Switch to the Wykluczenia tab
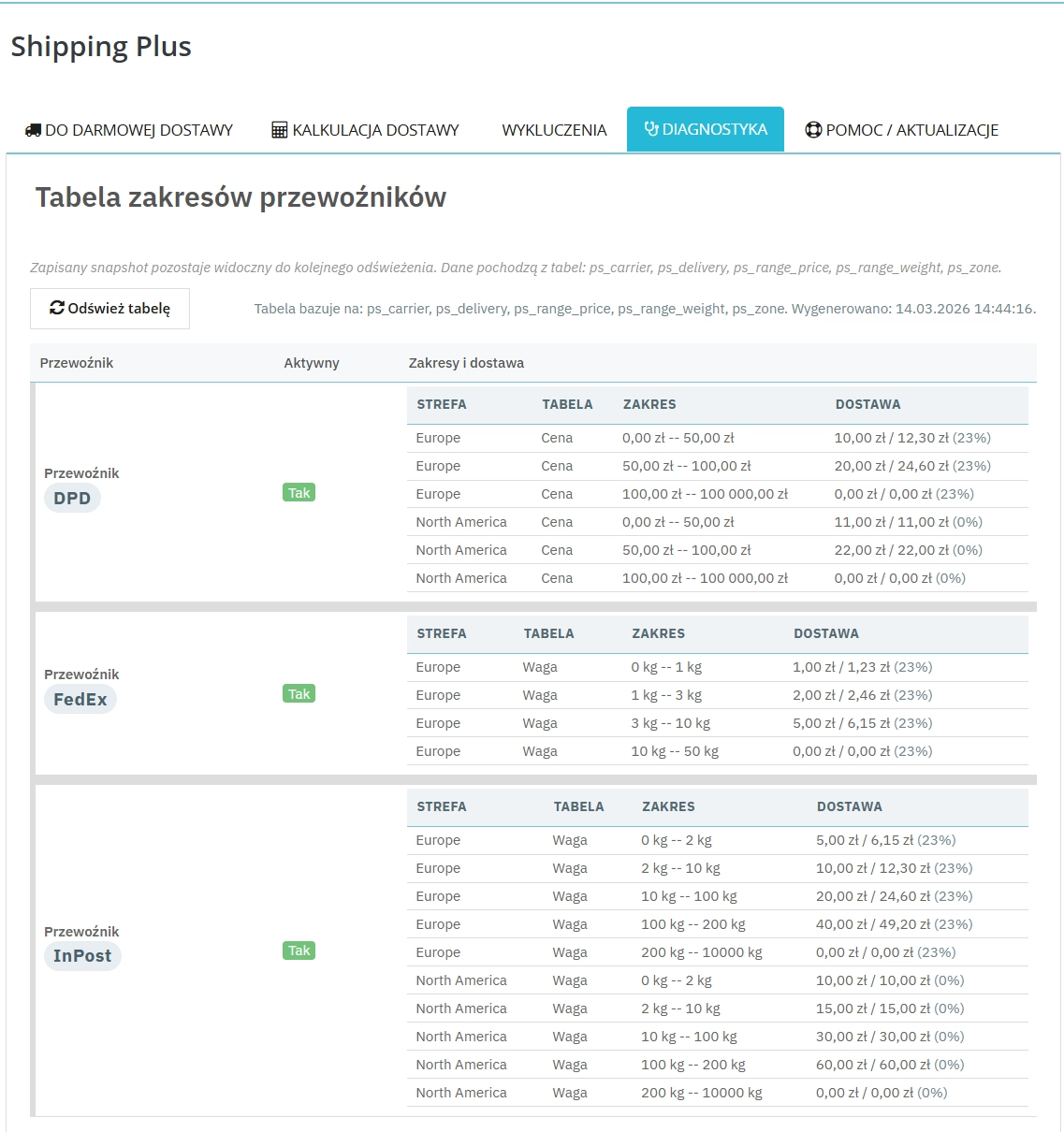Viewport: 1064px width, 1132px height. pos(553,129)
